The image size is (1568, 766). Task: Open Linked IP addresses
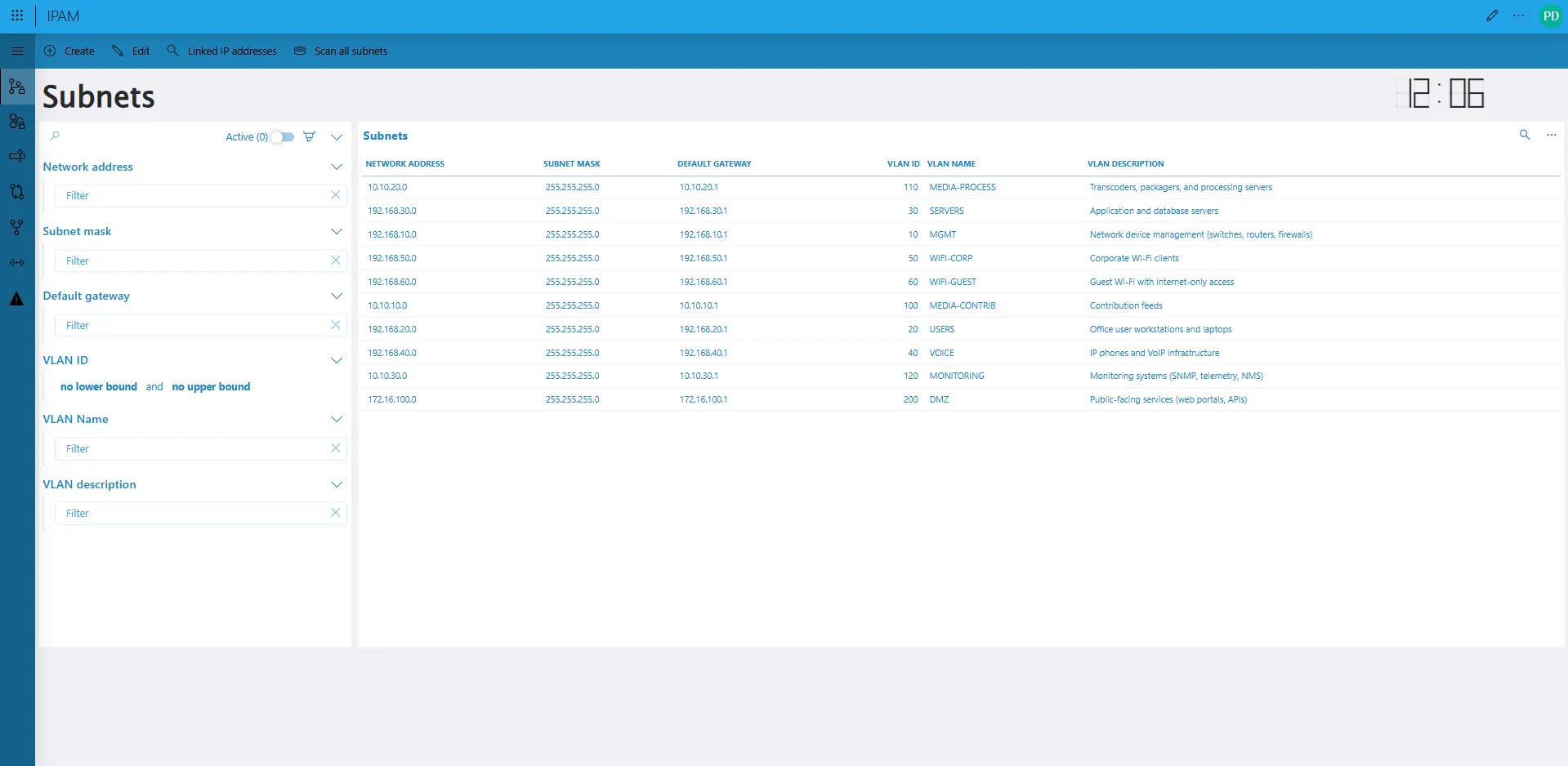[221, 51]
